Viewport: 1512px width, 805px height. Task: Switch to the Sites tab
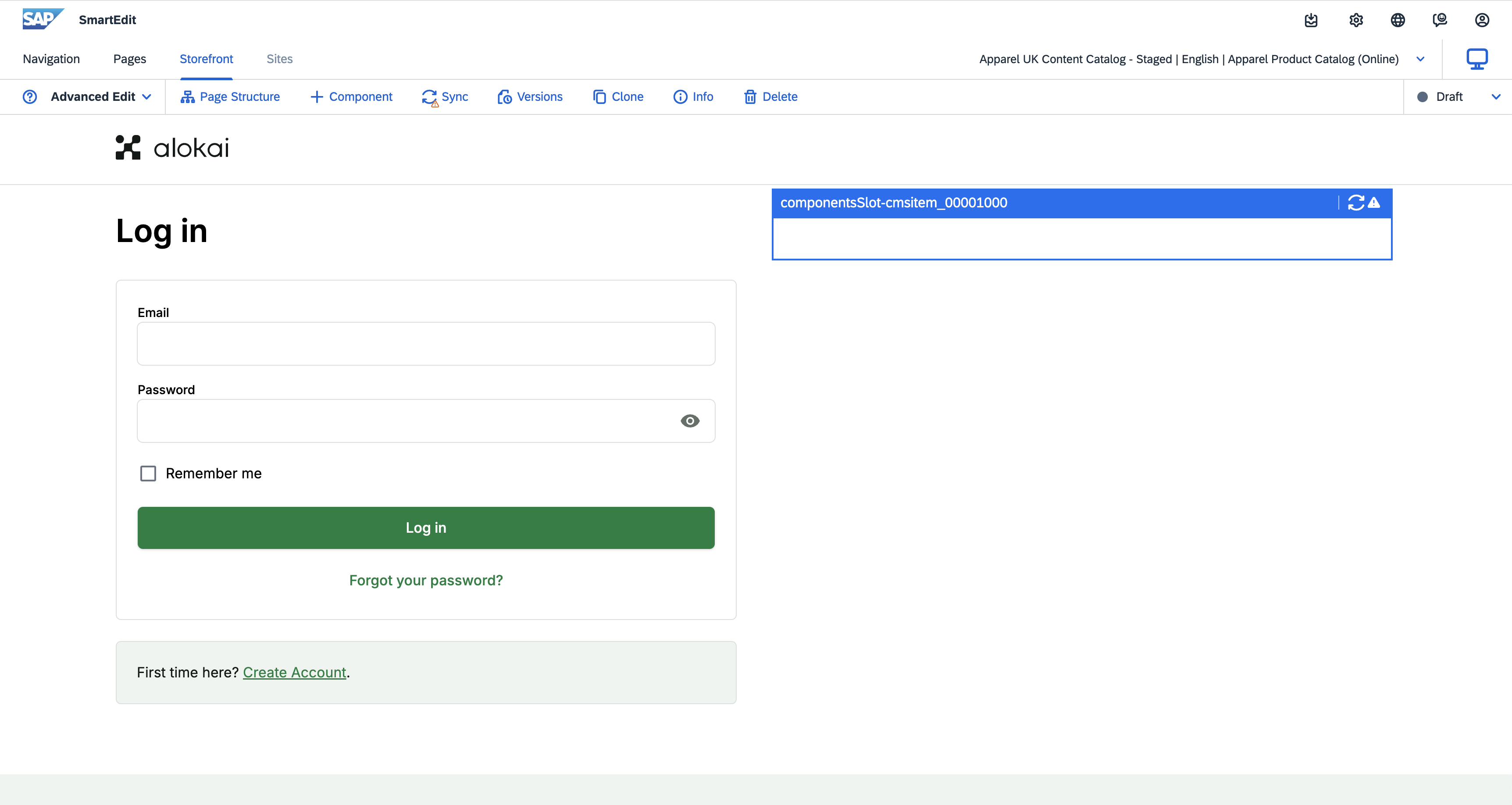279,59
